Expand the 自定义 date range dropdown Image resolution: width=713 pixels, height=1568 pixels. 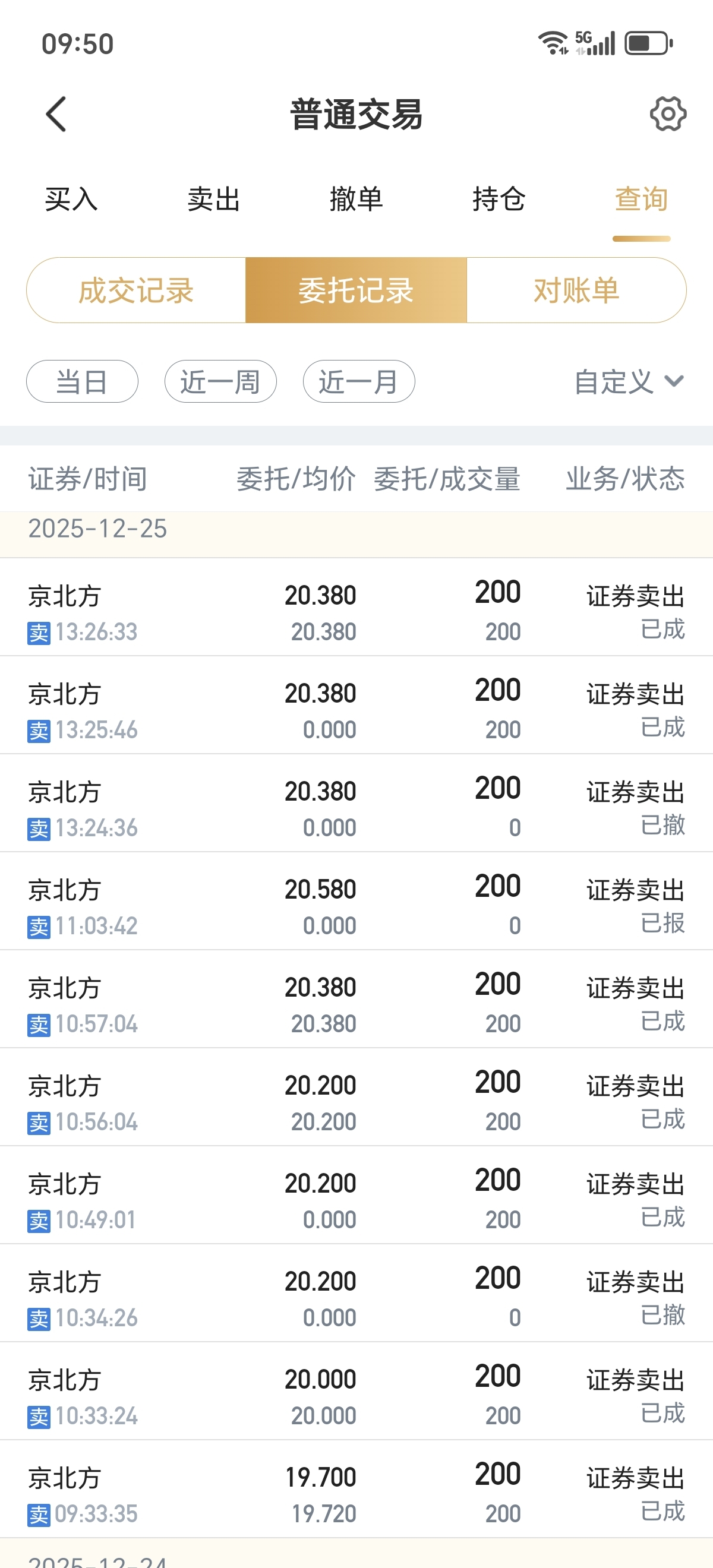(x=629, y=382)
